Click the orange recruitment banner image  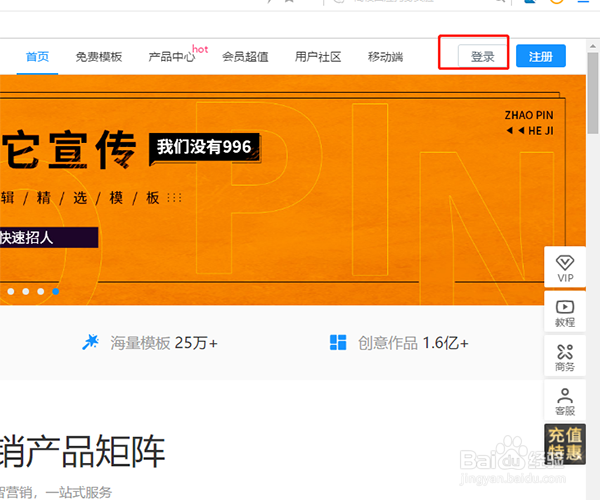click(x=293, y=190)
